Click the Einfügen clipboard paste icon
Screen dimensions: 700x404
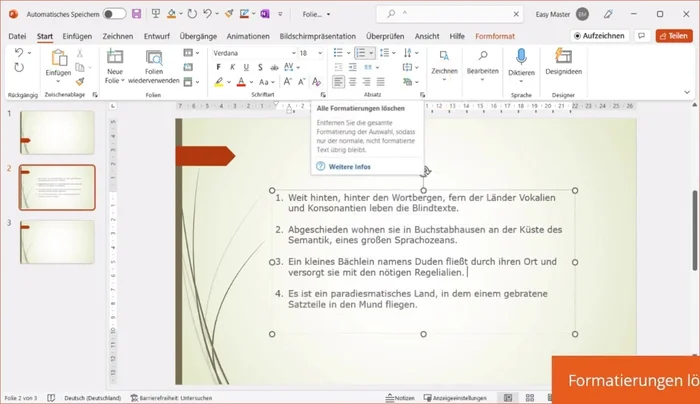(x=58, y=58)
